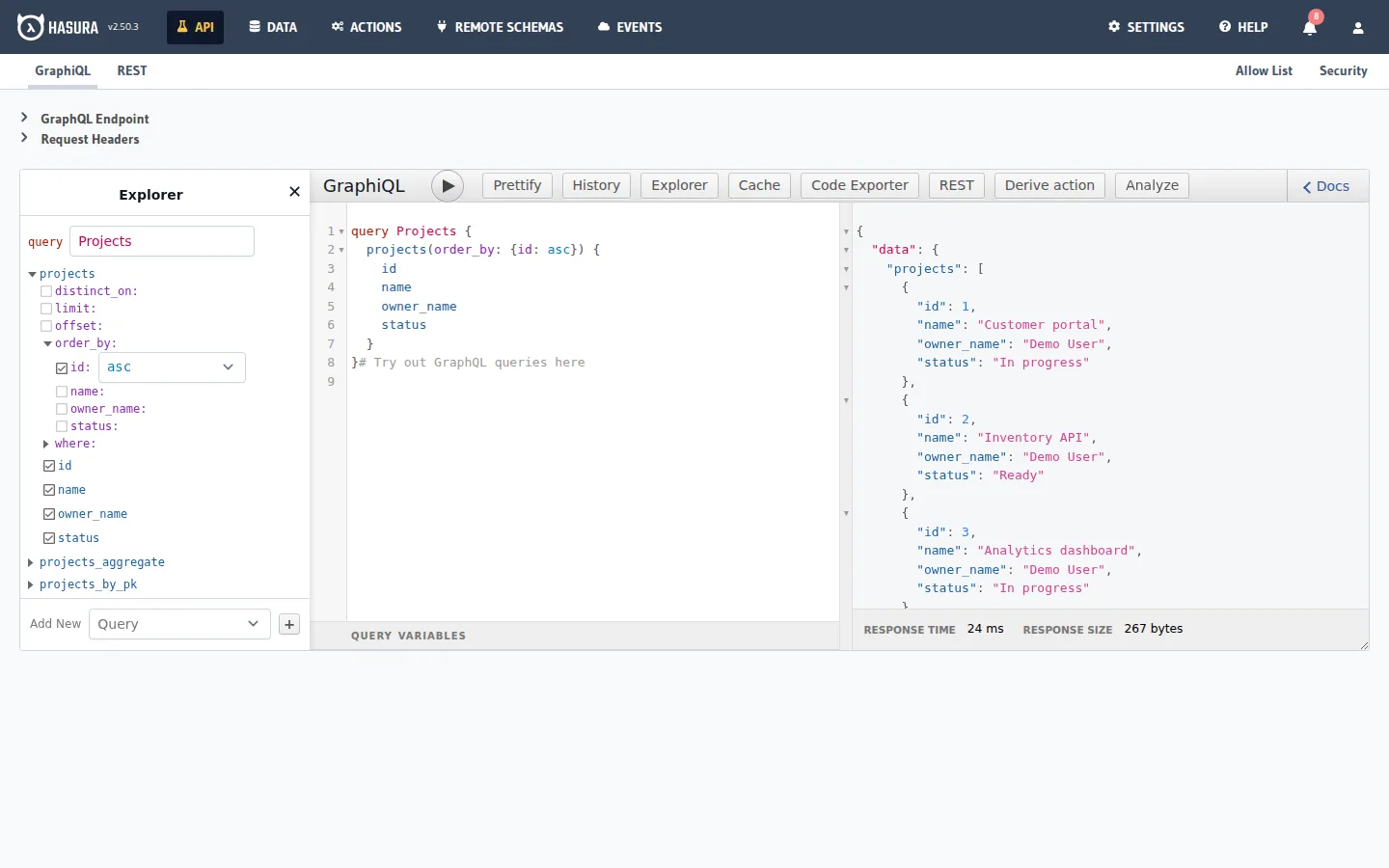Screen dimensions: 1389x868
Task: Uncheck the order_by id checkbox
Action: pyautogui.click(x=62, y=367)
